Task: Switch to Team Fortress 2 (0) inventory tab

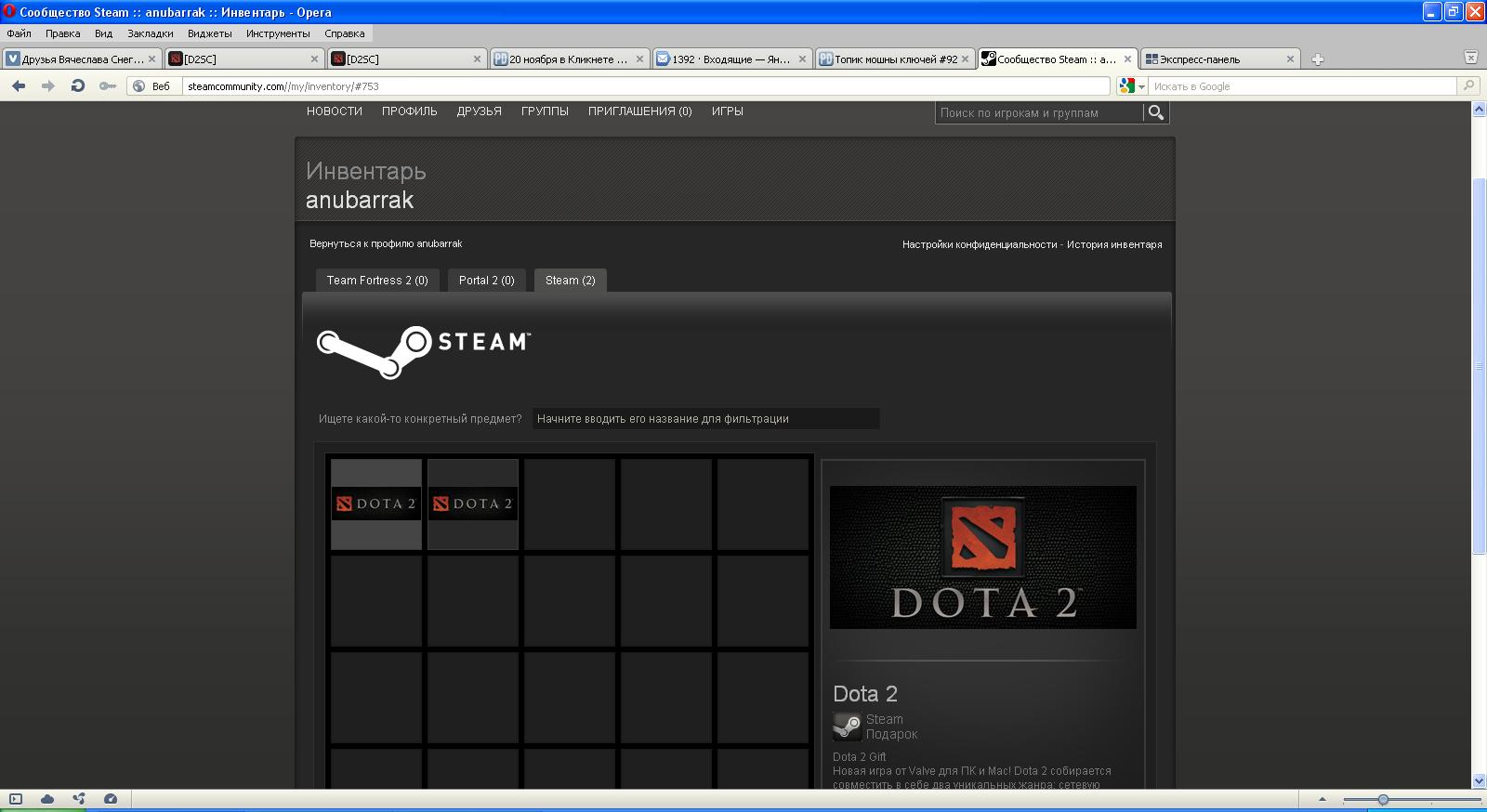Action: coord(377,280)
